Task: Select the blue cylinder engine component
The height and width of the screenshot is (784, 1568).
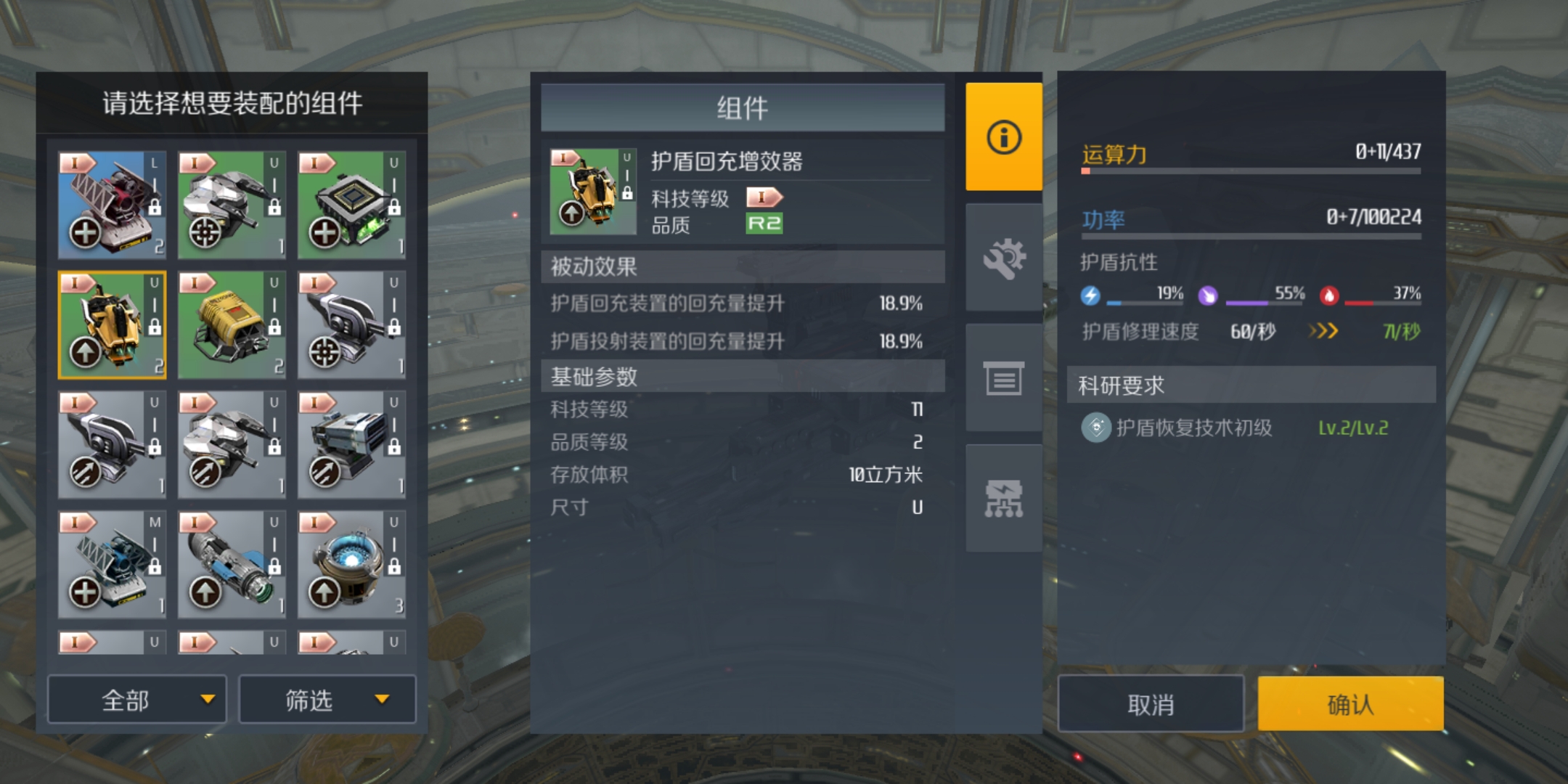Action: coord(232,565)
